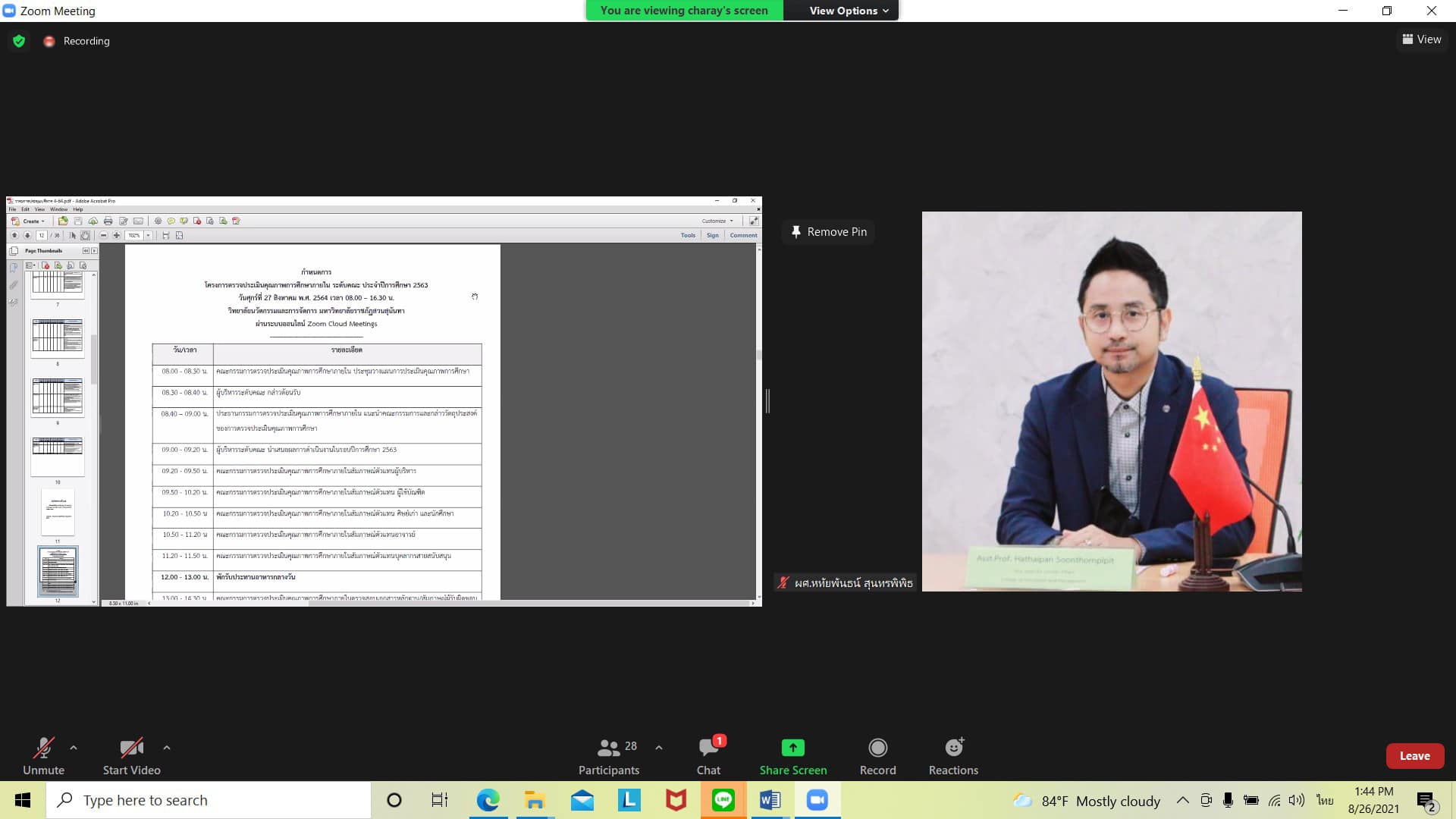
Task: Click the Record button icon
Action: click(877, 748)
